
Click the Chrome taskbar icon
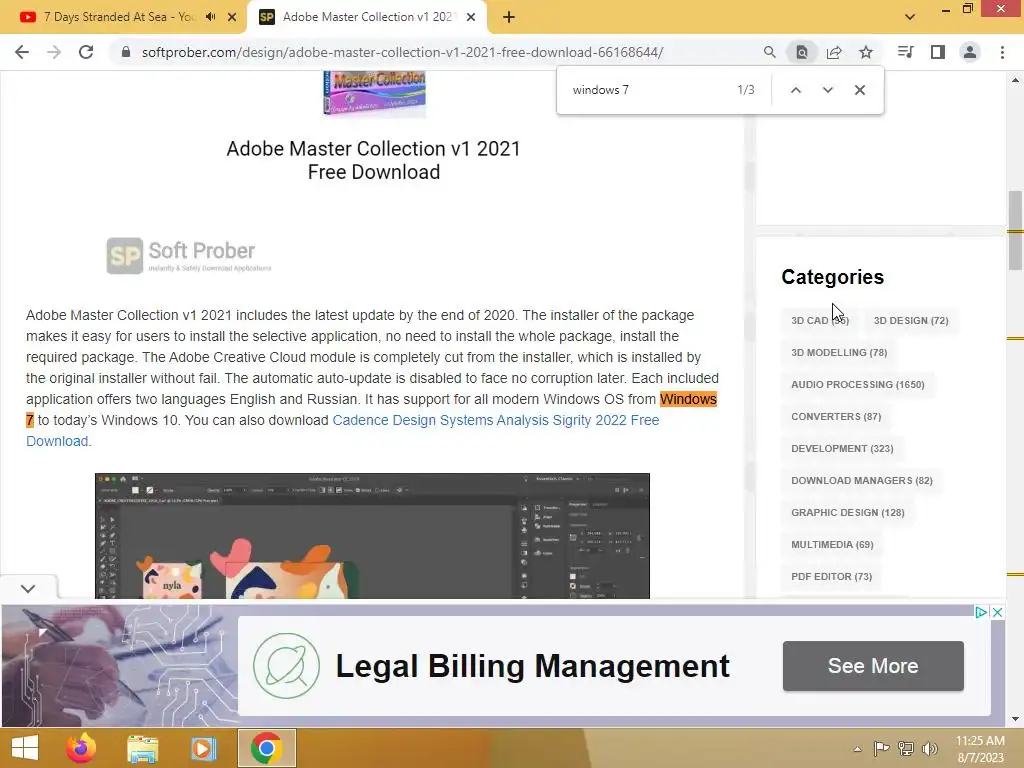point(266,748)
